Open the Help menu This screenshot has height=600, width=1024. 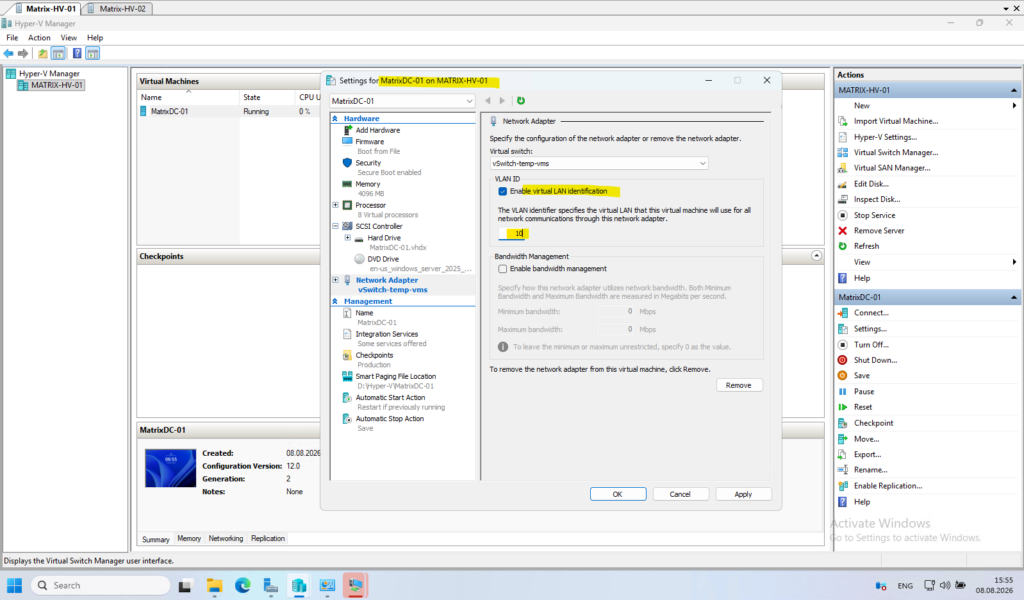coord(95,38)
